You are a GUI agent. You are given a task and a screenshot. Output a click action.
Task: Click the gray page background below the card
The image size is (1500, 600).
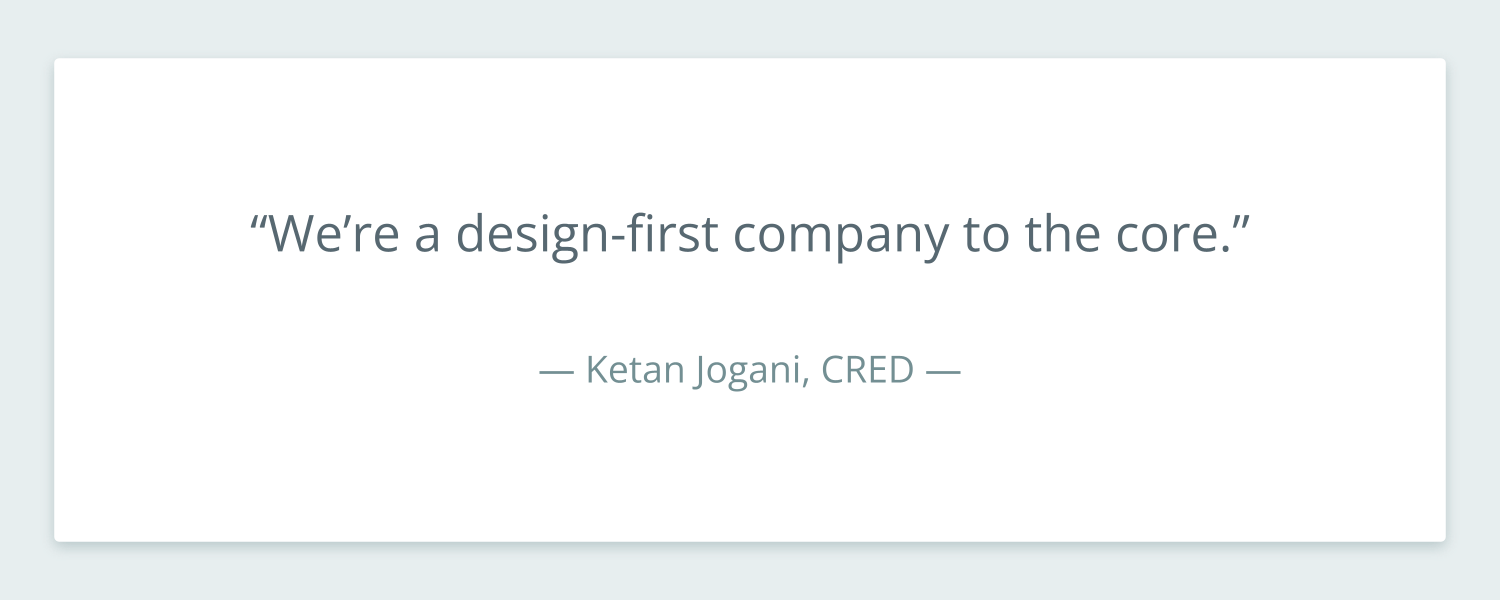point(750,573)
